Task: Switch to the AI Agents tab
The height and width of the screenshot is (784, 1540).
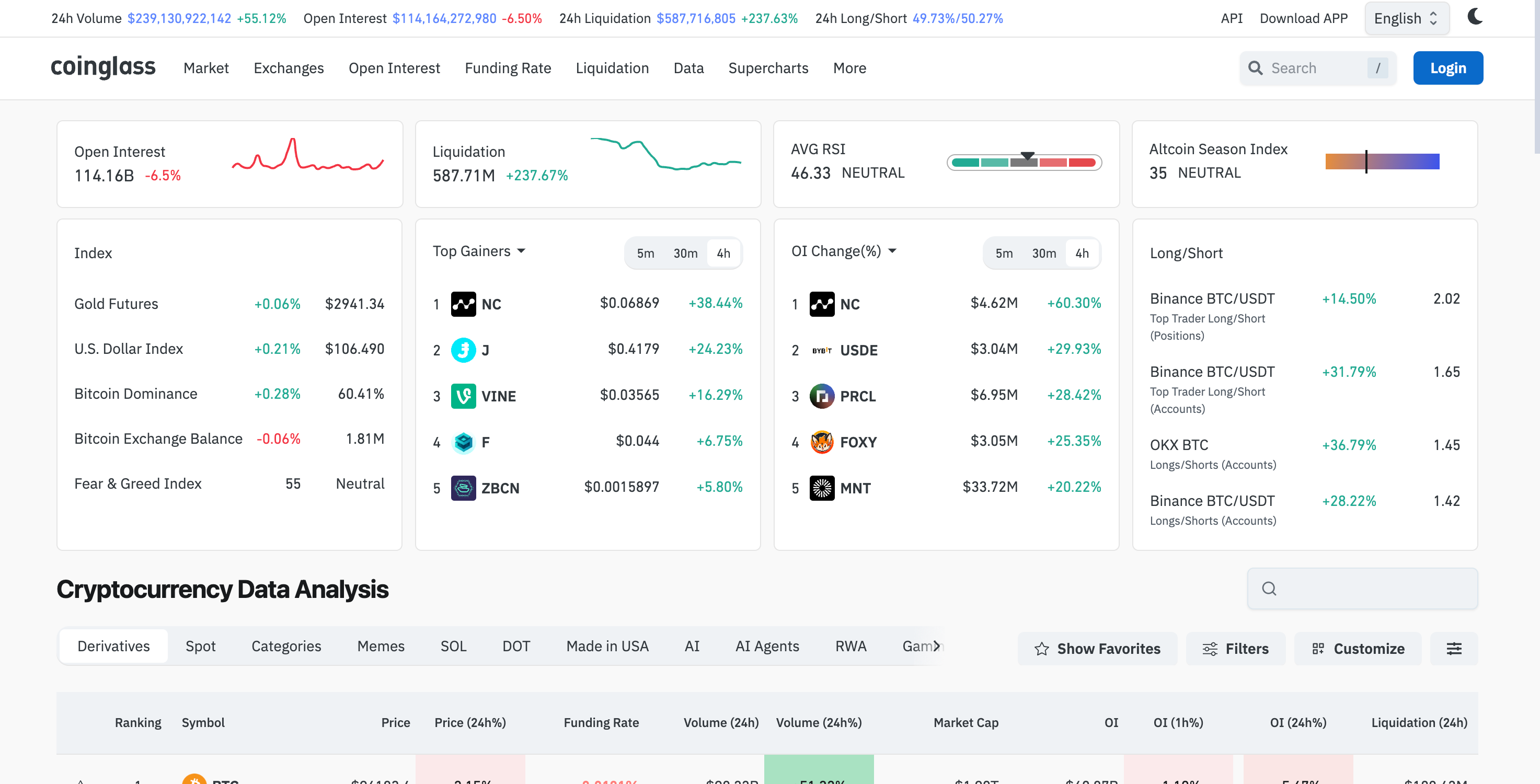Action: (767, 647)
